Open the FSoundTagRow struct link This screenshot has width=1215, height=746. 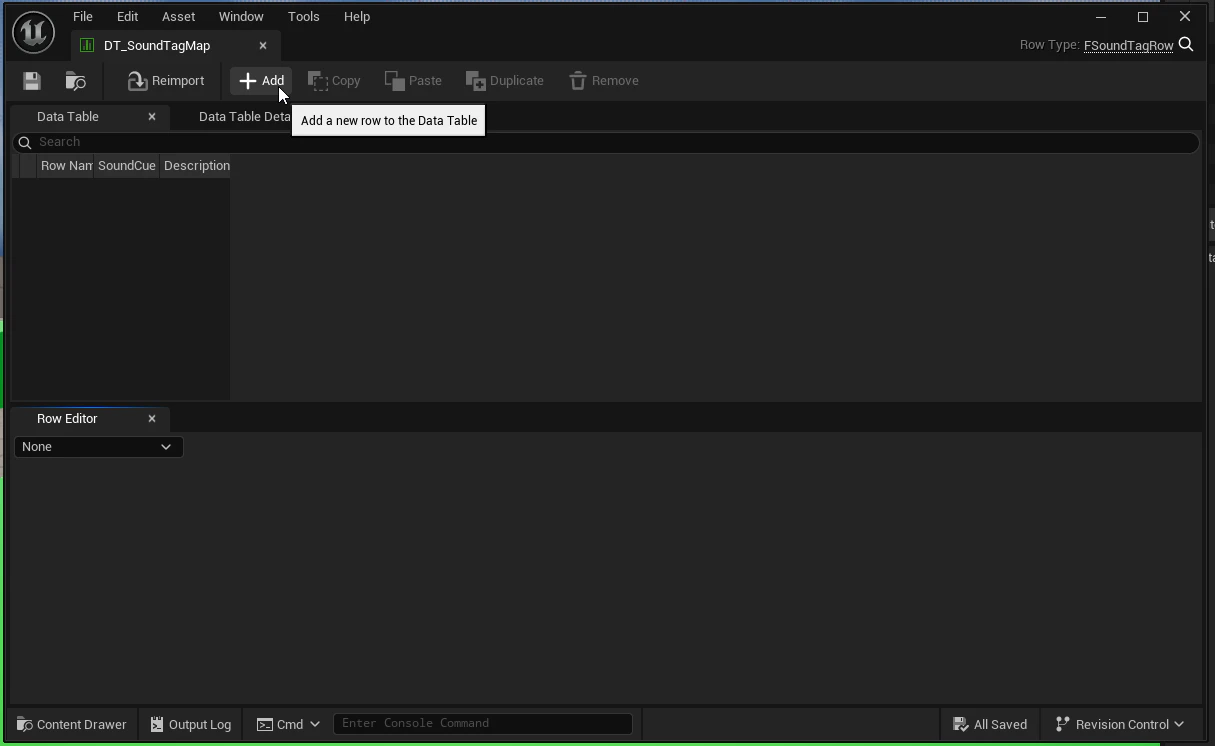(1128, 45)
